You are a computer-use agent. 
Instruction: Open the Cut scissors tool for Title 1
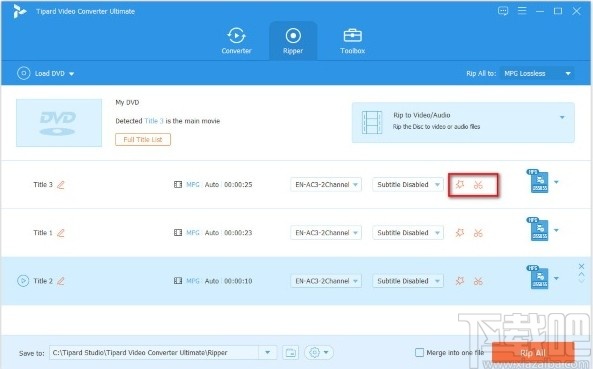[x=478, y=233]
